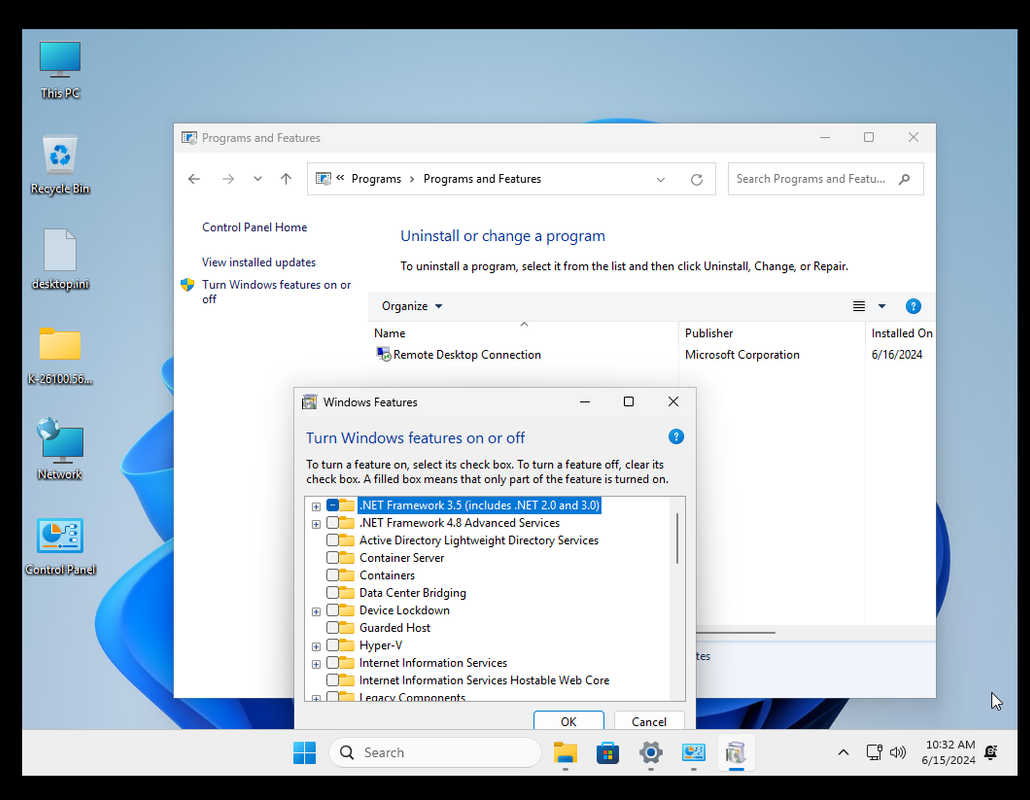This screenshot has height=800, width=1030.
Task: Open Settings from the taskbar
Action: 650,753
